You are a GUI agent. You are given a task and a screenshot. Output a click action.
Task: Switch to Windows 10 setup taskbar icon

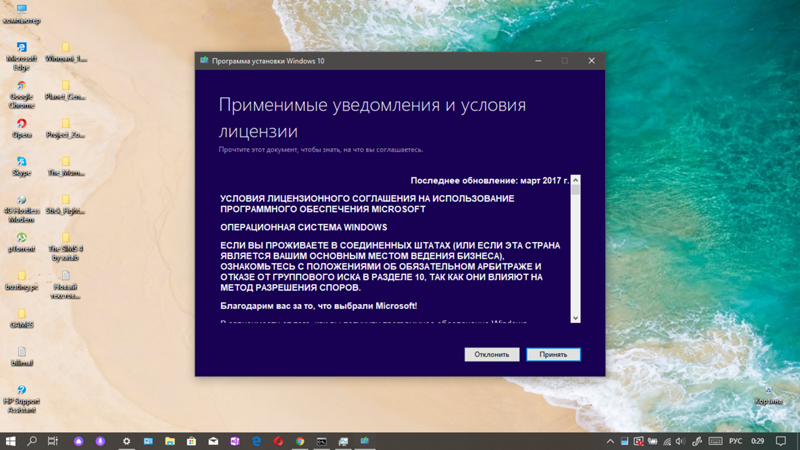[x=365, y=441]
